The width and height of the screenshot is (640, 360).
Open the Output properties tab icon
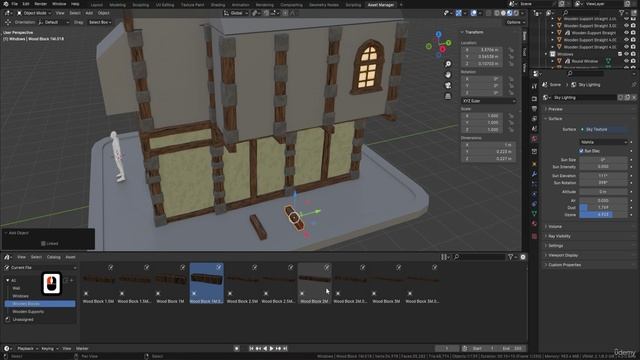[534, 109]
